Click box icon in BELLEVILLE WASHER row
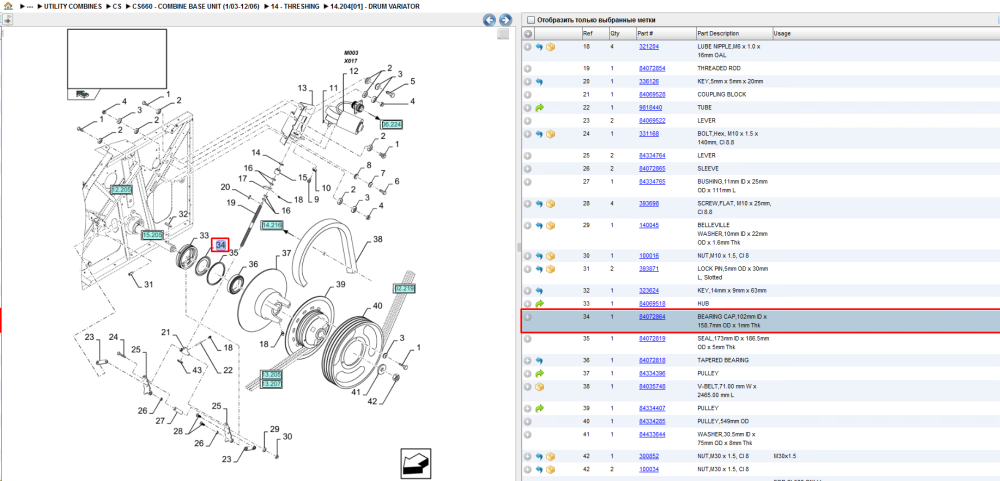The image size is (1000, 481). click(x=550, y=225)
